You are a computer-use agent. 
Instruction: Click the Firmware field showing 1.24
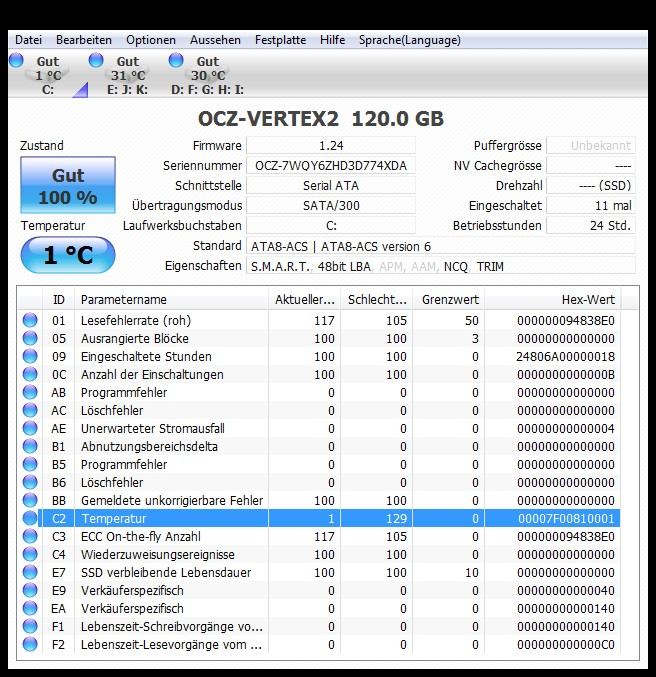[x=331, y=146]
